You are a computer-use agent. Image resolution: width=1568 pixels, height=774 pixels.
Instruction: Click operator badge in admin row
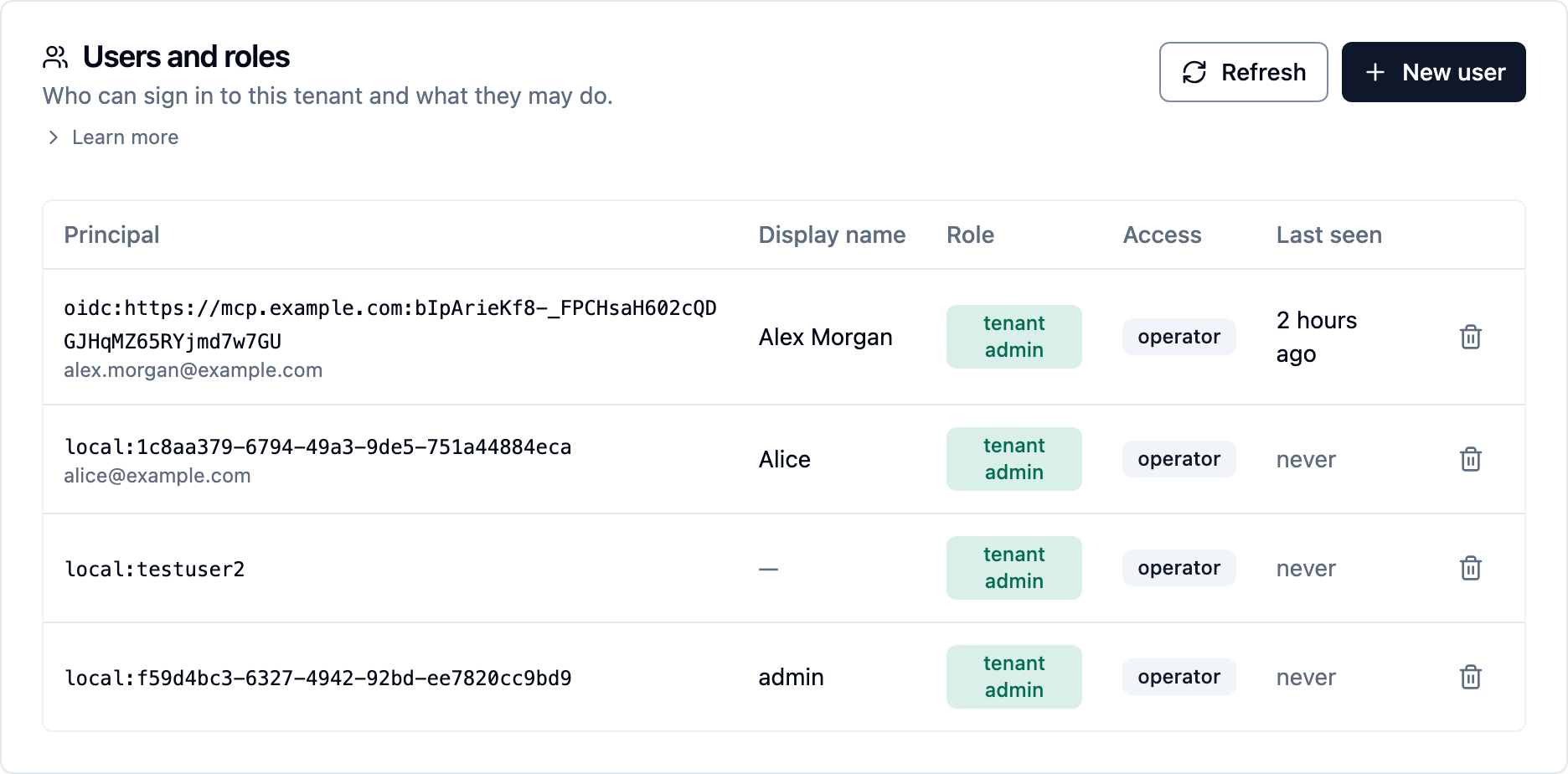[x=1179, y=677]
